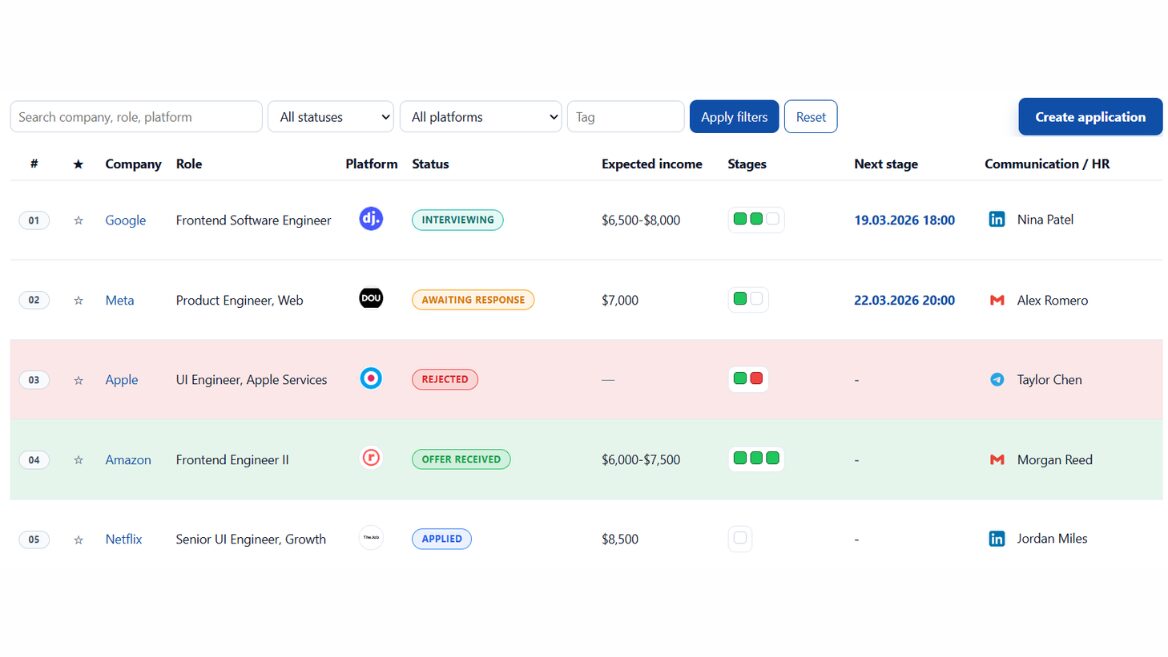Click the REJECTED status badge
This screenshot has height=657, width=1168.
(445, 379)
